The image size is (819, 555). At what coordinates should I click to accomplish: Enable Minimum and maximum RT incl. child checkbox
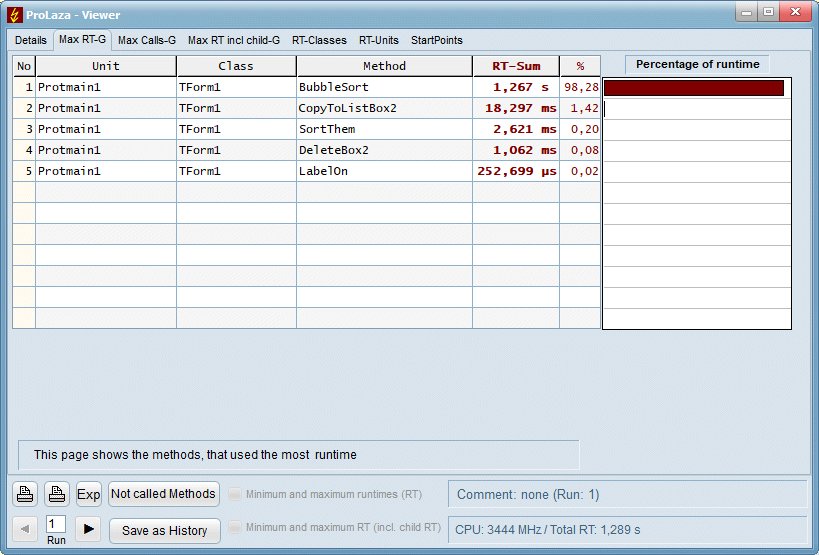click(235, 528)
